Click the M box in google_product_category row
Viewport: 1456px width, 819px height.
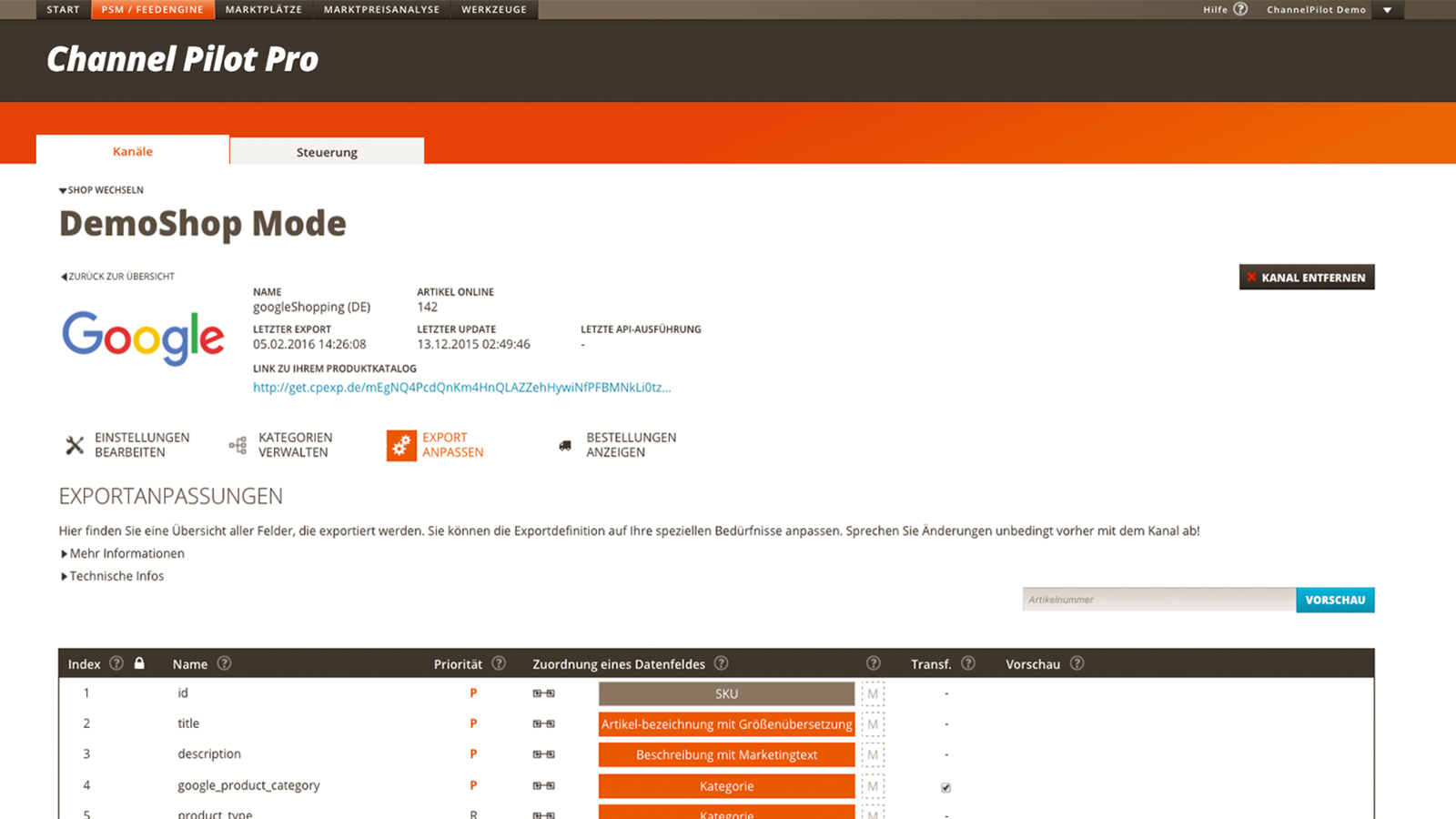[873, 785]
